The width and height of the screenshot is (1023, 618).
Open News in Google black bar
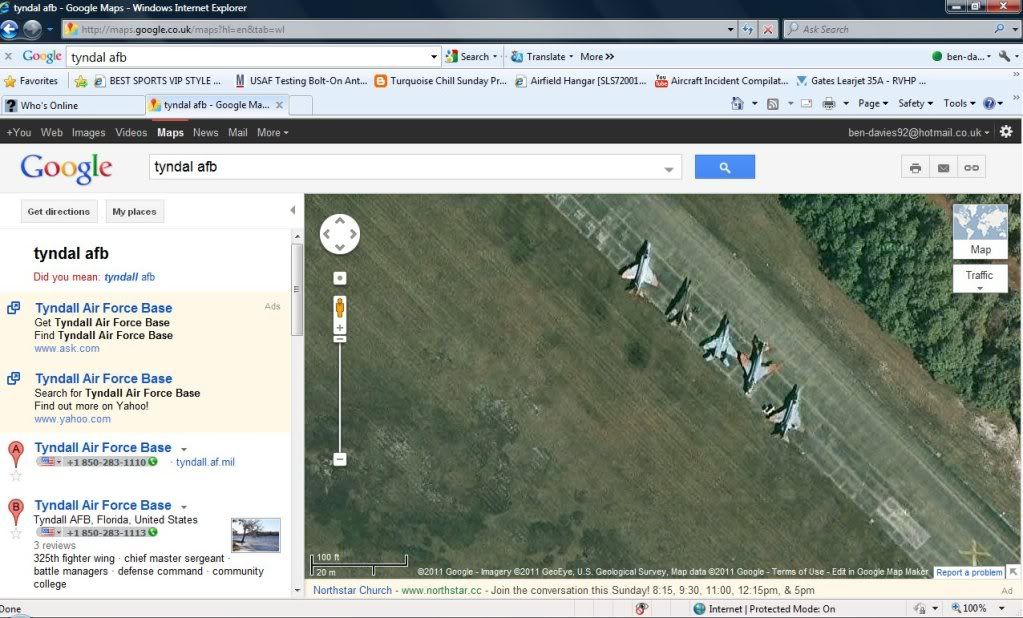tap(206, 132)
